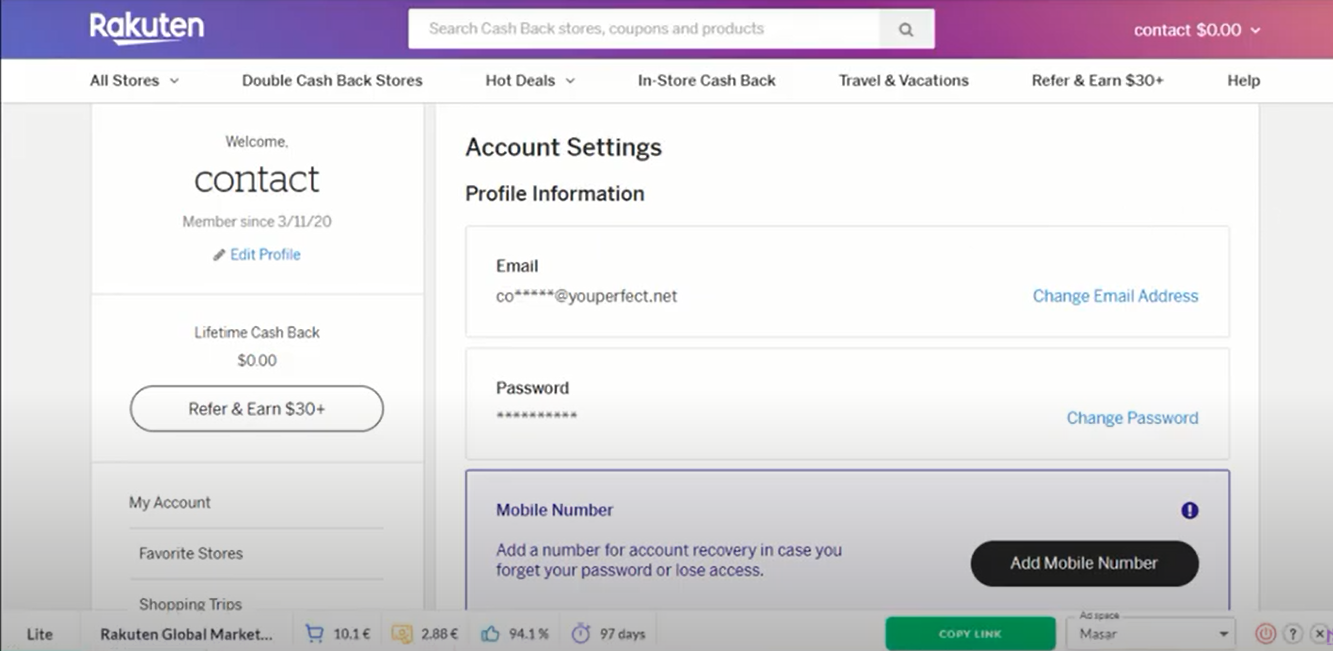1333x651 pixels.
Task: Click the question mark help icon
Action: point(1292,633)
